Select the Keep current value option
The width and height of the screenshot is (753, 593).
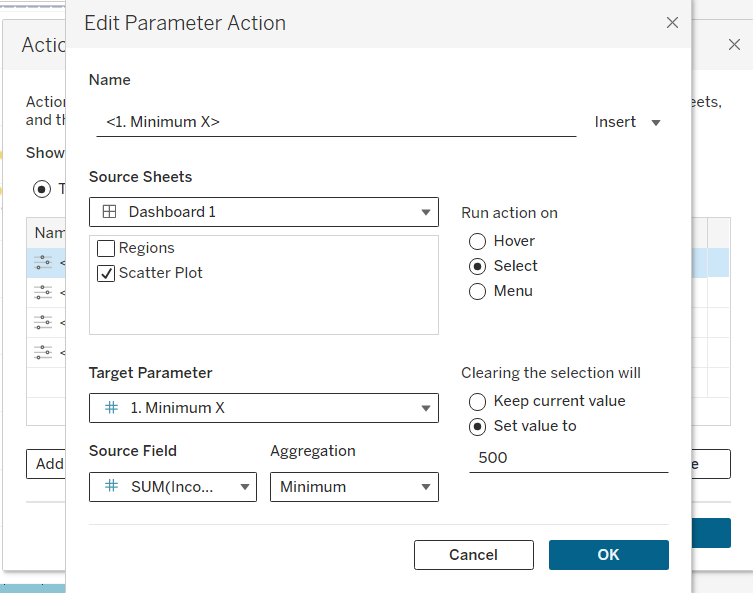coord(478,402)
